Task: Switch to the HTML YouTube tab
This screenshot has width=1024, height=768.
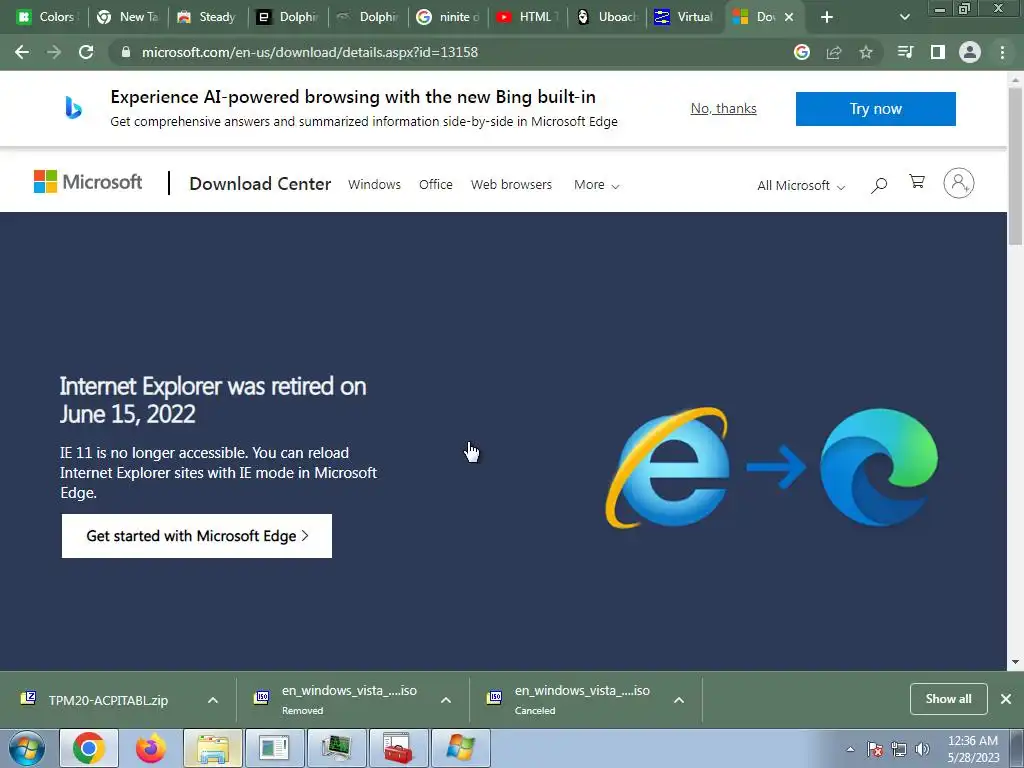Action: 528,17
